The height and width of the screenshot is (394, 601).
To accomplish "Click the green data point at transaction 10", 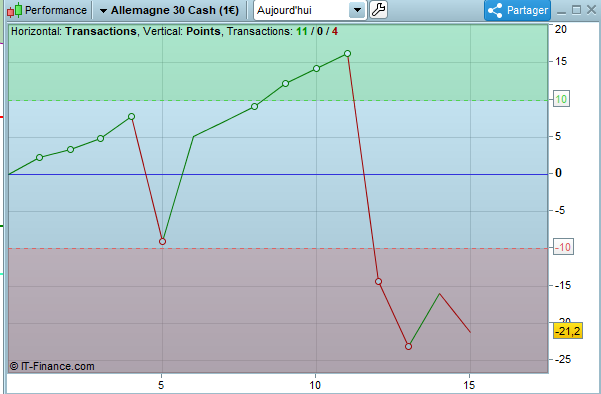I will 317,69.
